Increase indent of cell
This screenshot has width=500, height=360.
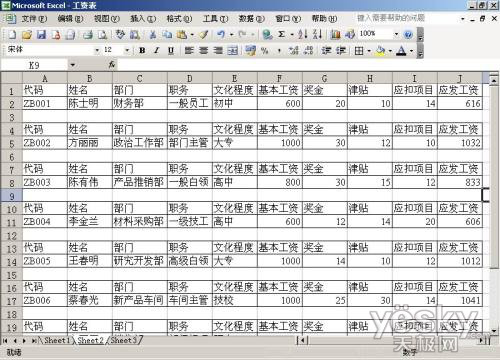click(340, 51)
